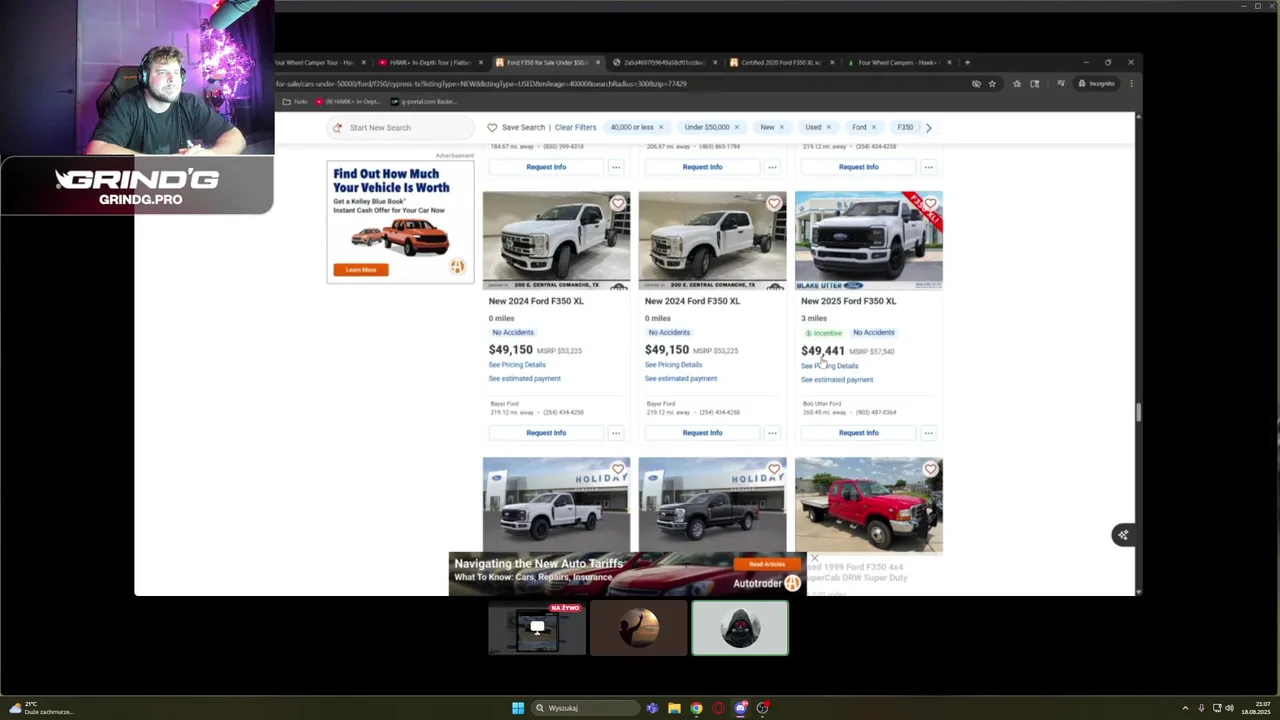
Task: Select the hooded avatar participant thumbnail
Action: (x=740, y=629)
